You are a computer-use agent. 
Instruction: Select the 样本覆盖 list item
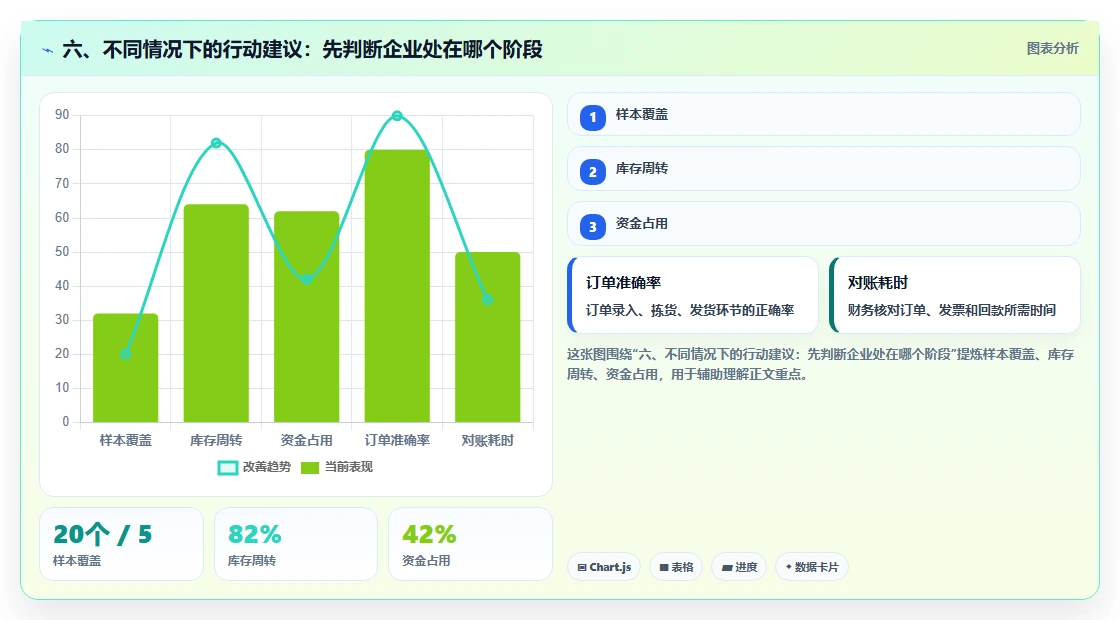(824, 114)
